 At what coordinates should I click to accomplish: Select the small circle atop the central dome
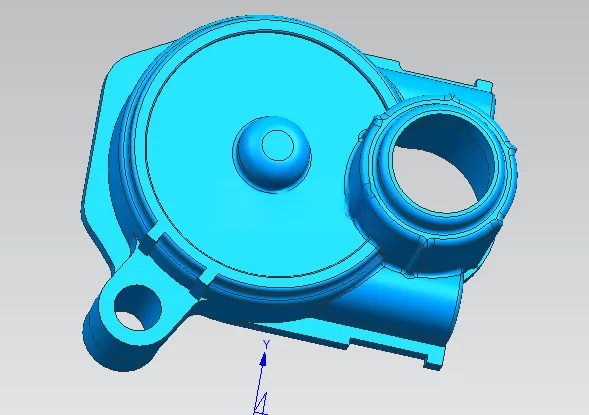point(278,145)
